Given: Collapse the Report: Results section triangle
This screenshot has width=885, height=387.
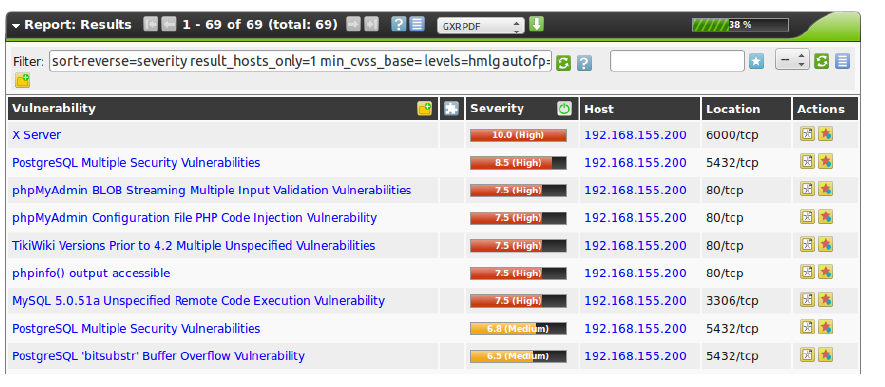Looking at the screenshot, I should tap(16, 25).
